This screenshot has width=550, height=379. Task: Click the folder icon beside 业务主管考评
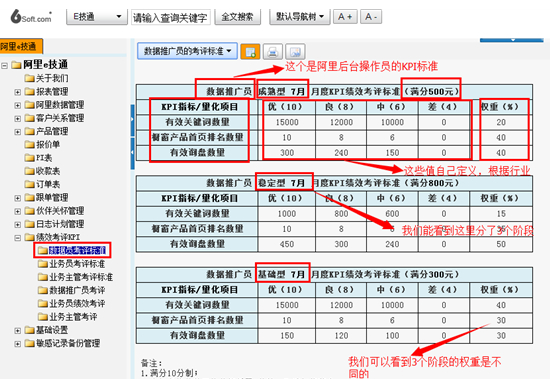pos(43,317)
